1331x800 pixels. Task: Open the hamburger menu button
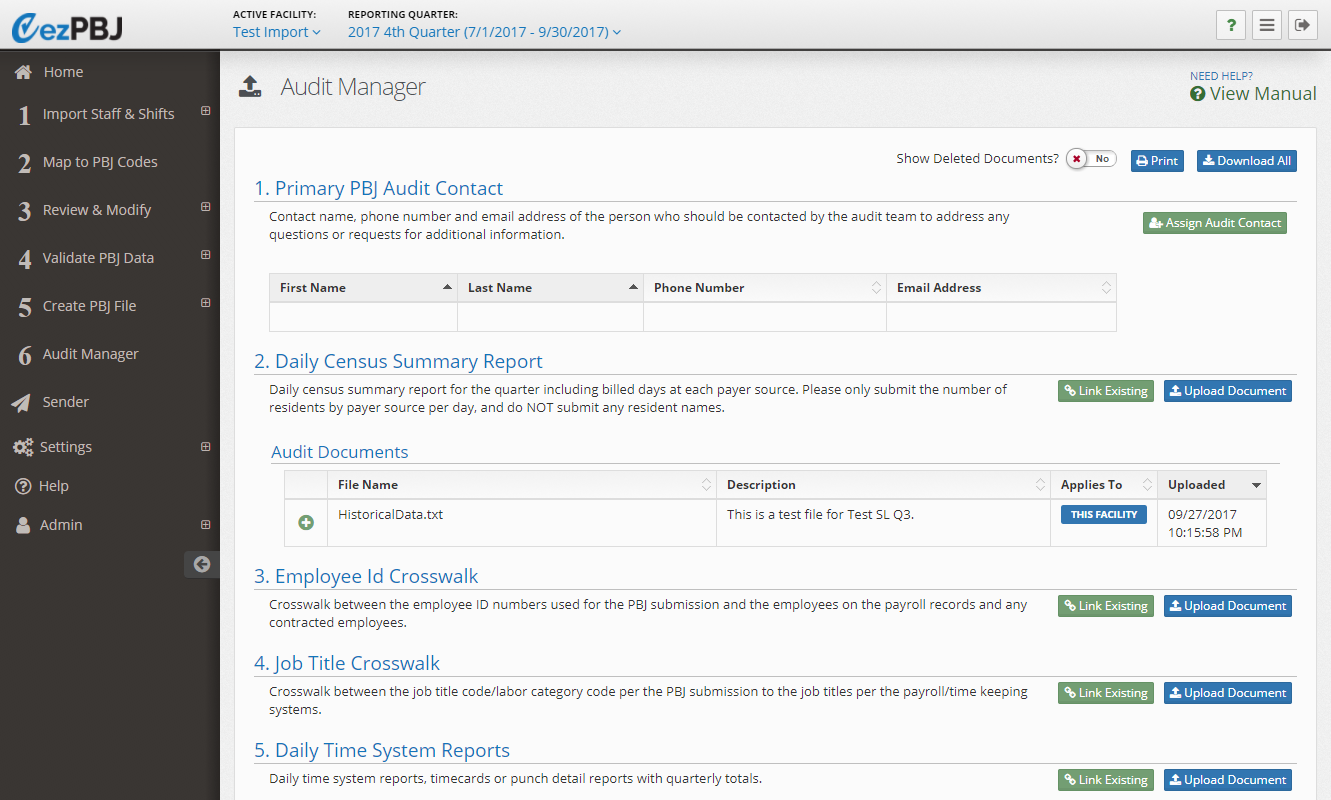1267,25
